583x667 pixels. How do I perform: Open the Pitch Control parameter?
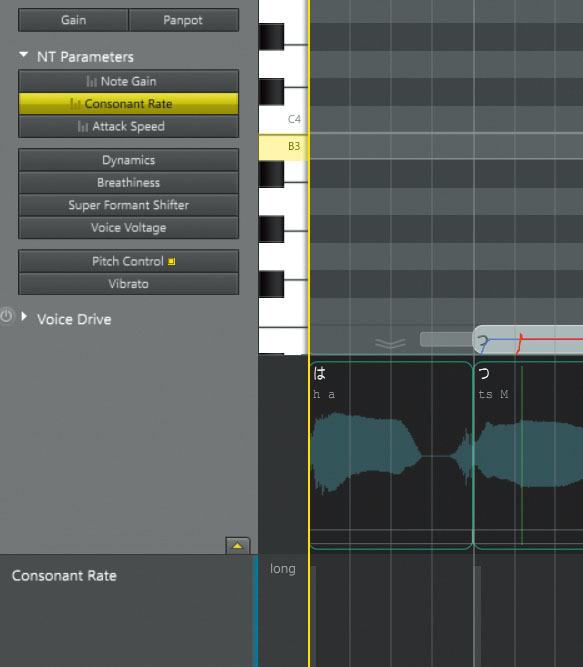click(x=128, y=261)
